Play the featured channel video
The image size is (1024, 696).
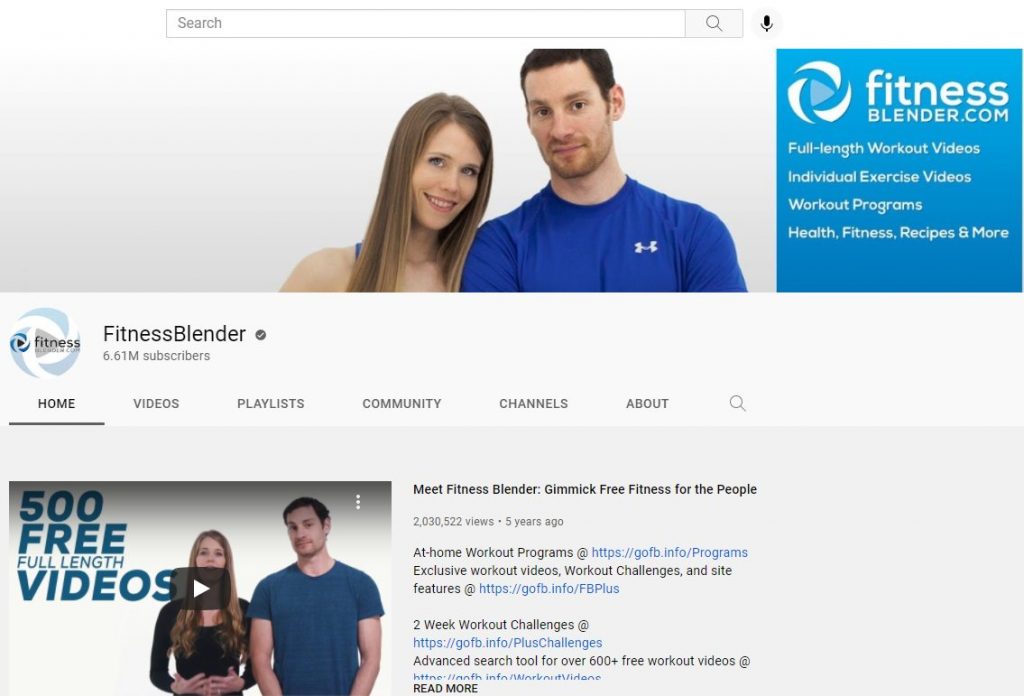pos(200,588)
